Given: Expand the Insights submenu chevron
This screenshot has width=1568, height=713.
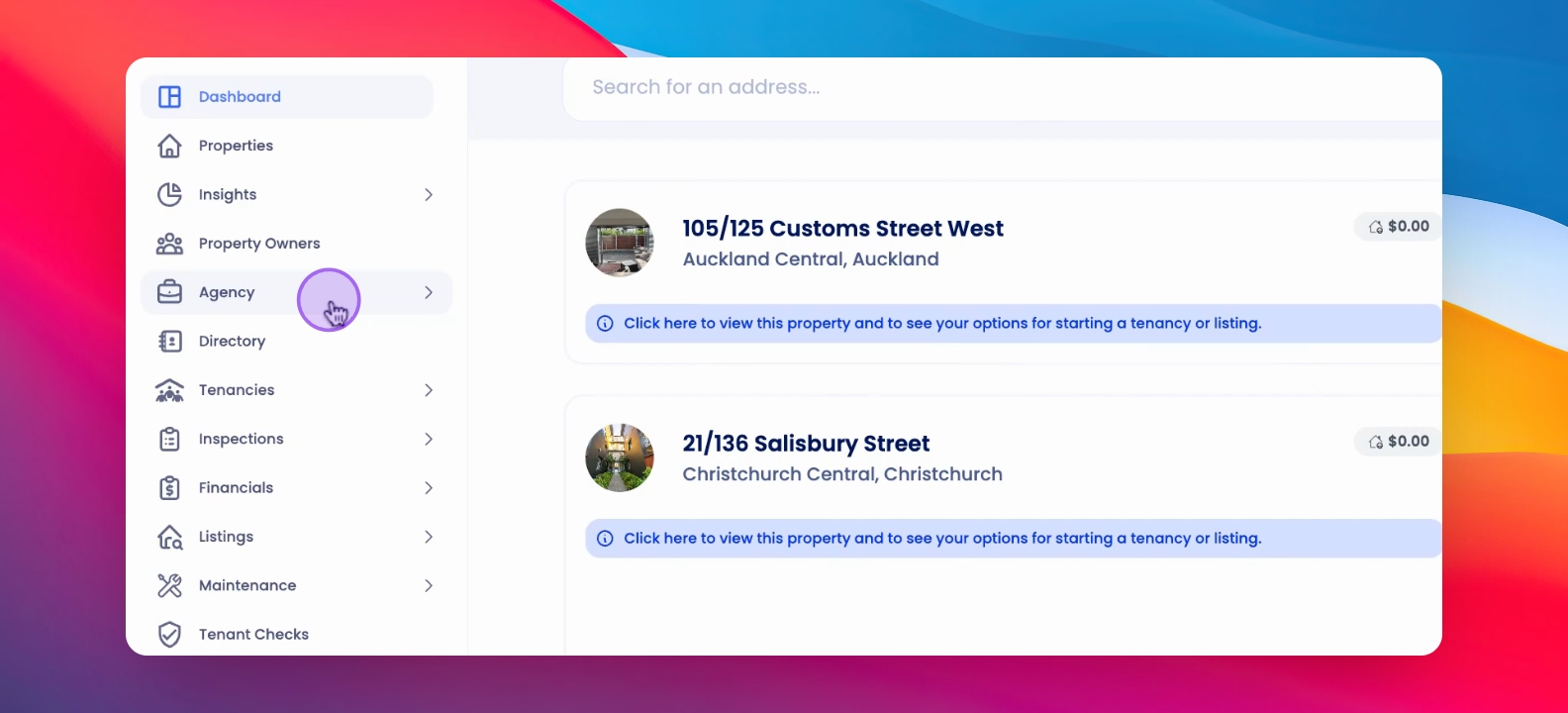Looking at the screenshot, I should tap(429, 194).
